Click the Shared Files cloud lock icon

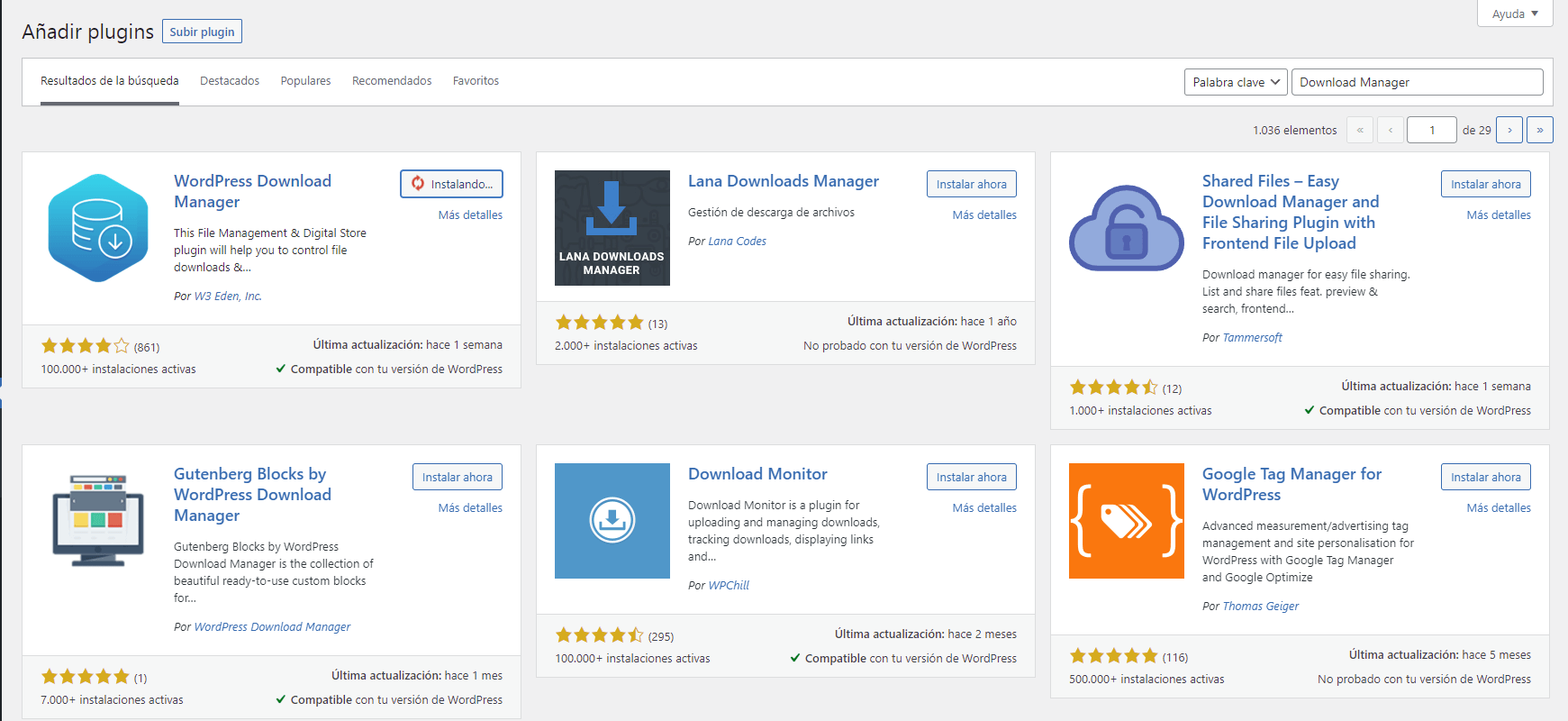tap(1127, 228)
